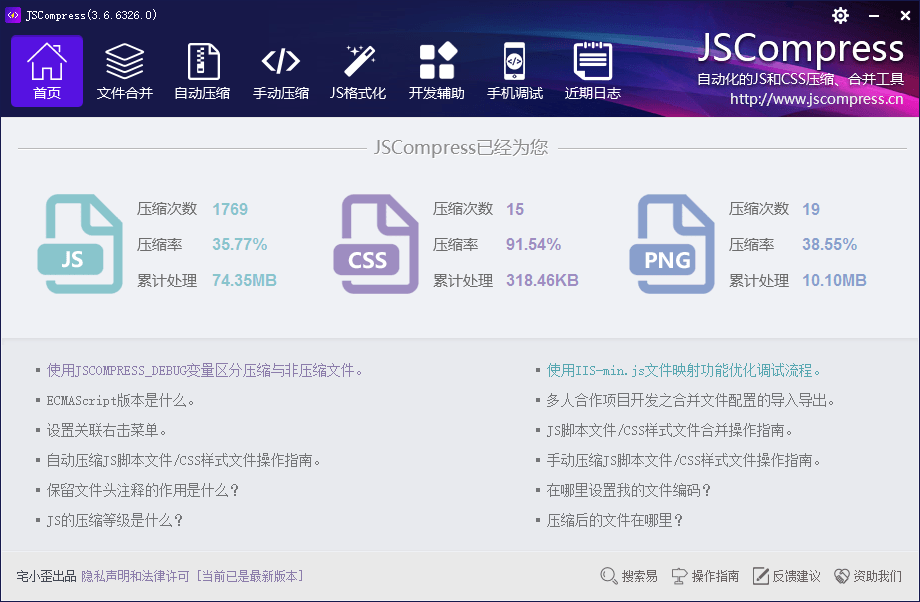Image resolution: width=920 pixels, height=602 pixels.
Task: Open JS脚本文件/CSS样式文件合并操作指南
Action: tap(669, 431)
